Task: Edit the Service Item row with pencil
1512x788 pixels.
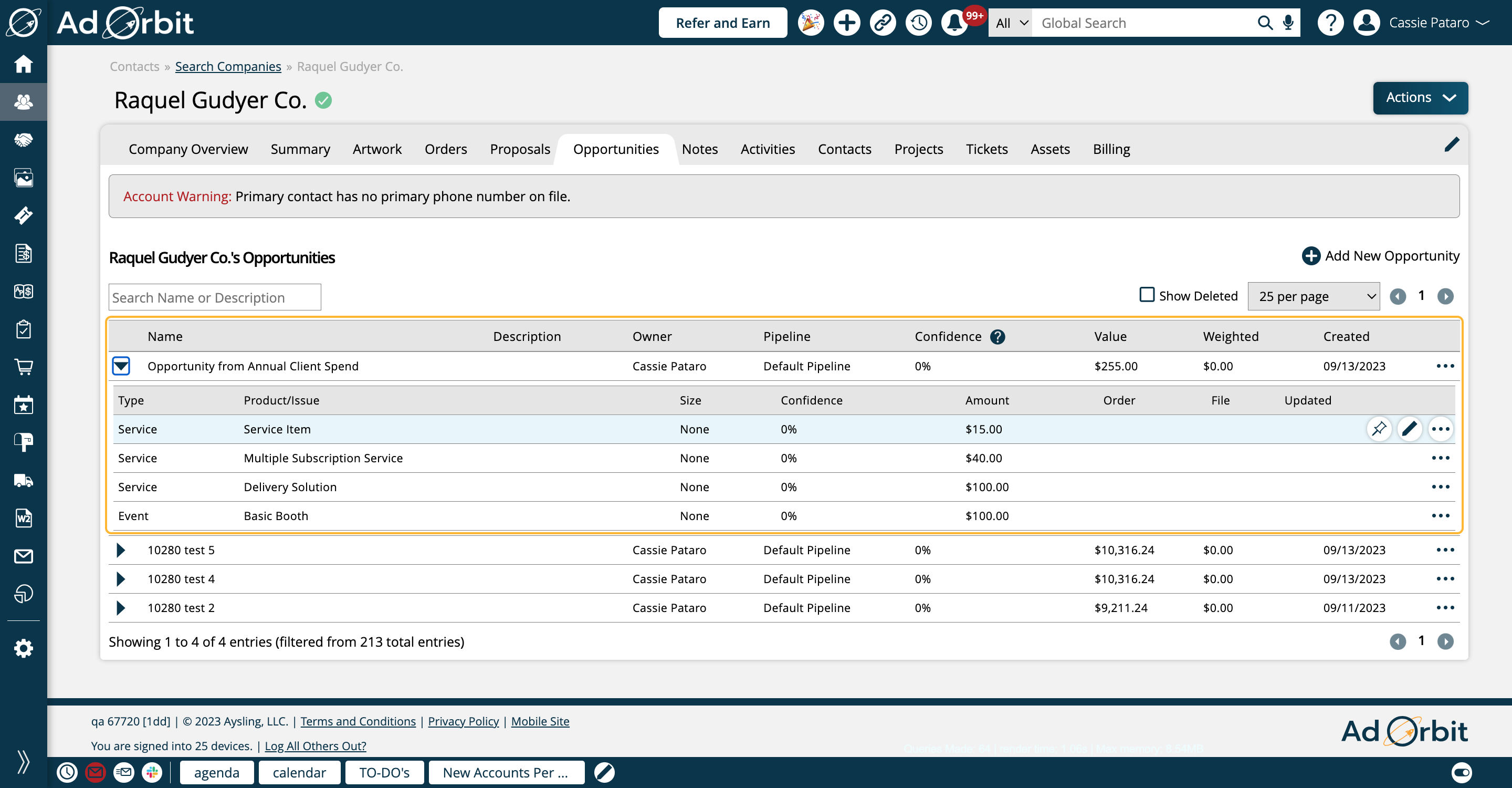Action: tap(1409, 429)
